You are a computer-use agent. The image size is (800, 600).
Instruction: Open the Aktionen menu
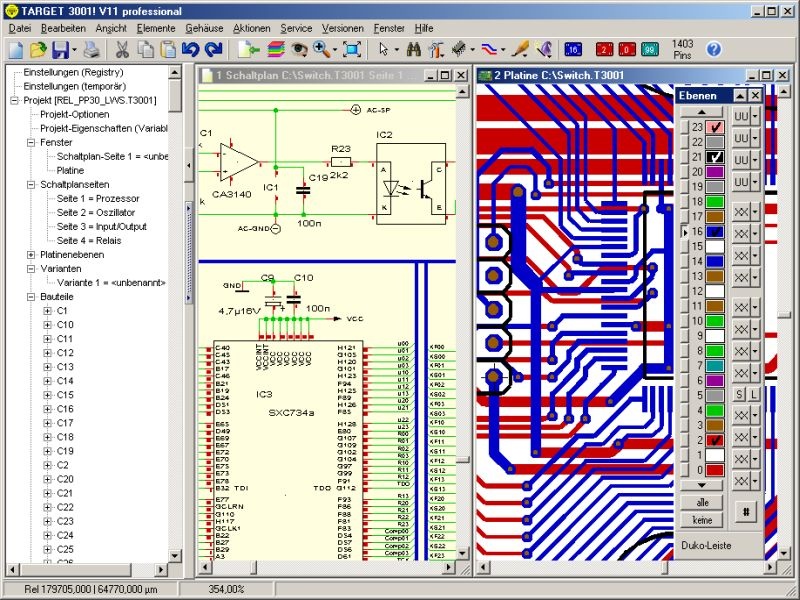click(x=251, y=28)
